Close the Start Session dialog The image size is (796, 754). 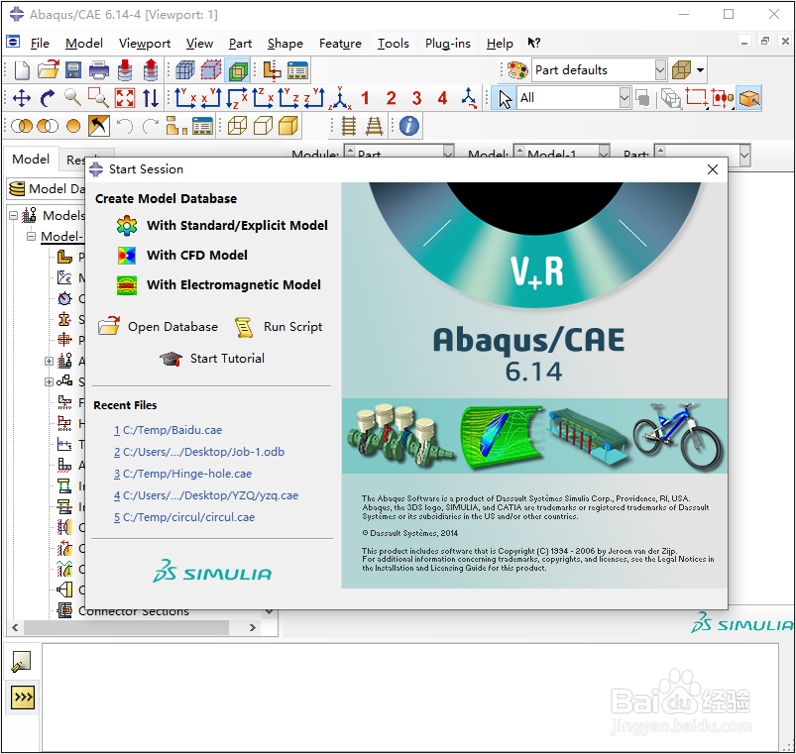point(713,170)
